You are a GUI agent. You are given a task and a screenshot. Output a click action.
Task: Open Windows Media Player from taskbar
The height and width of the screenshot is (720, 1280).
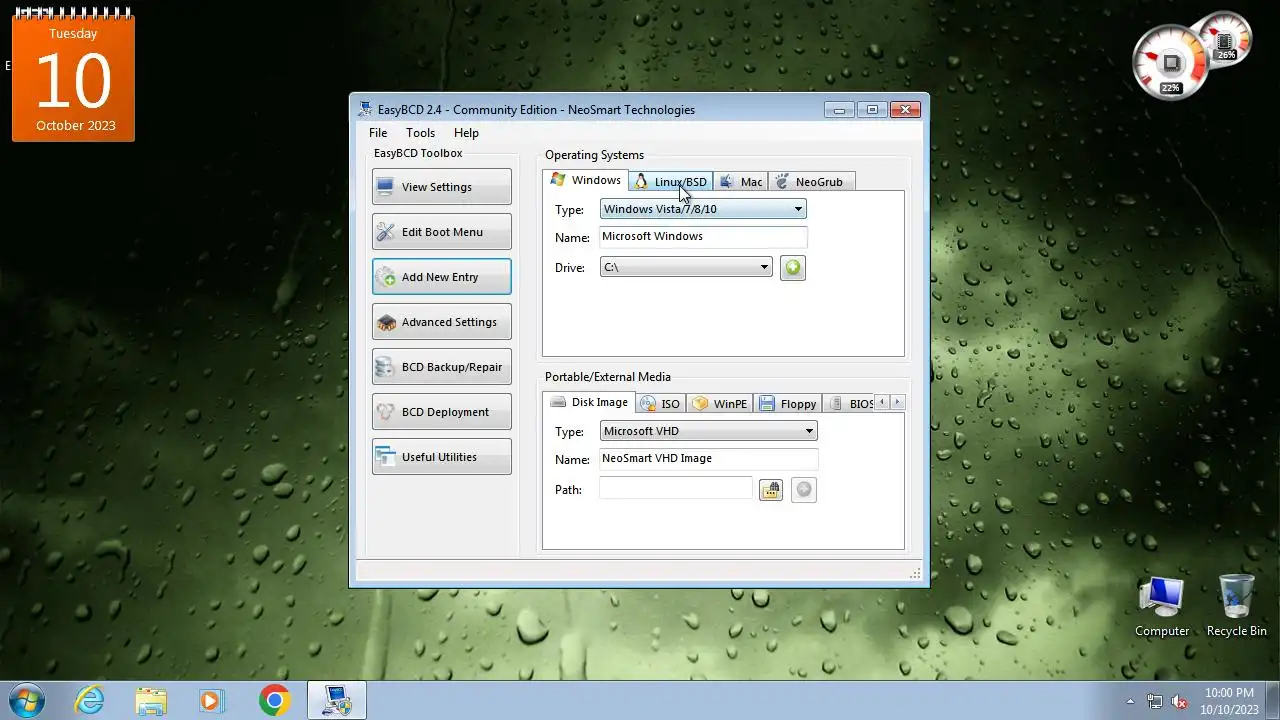pos(211,700)
